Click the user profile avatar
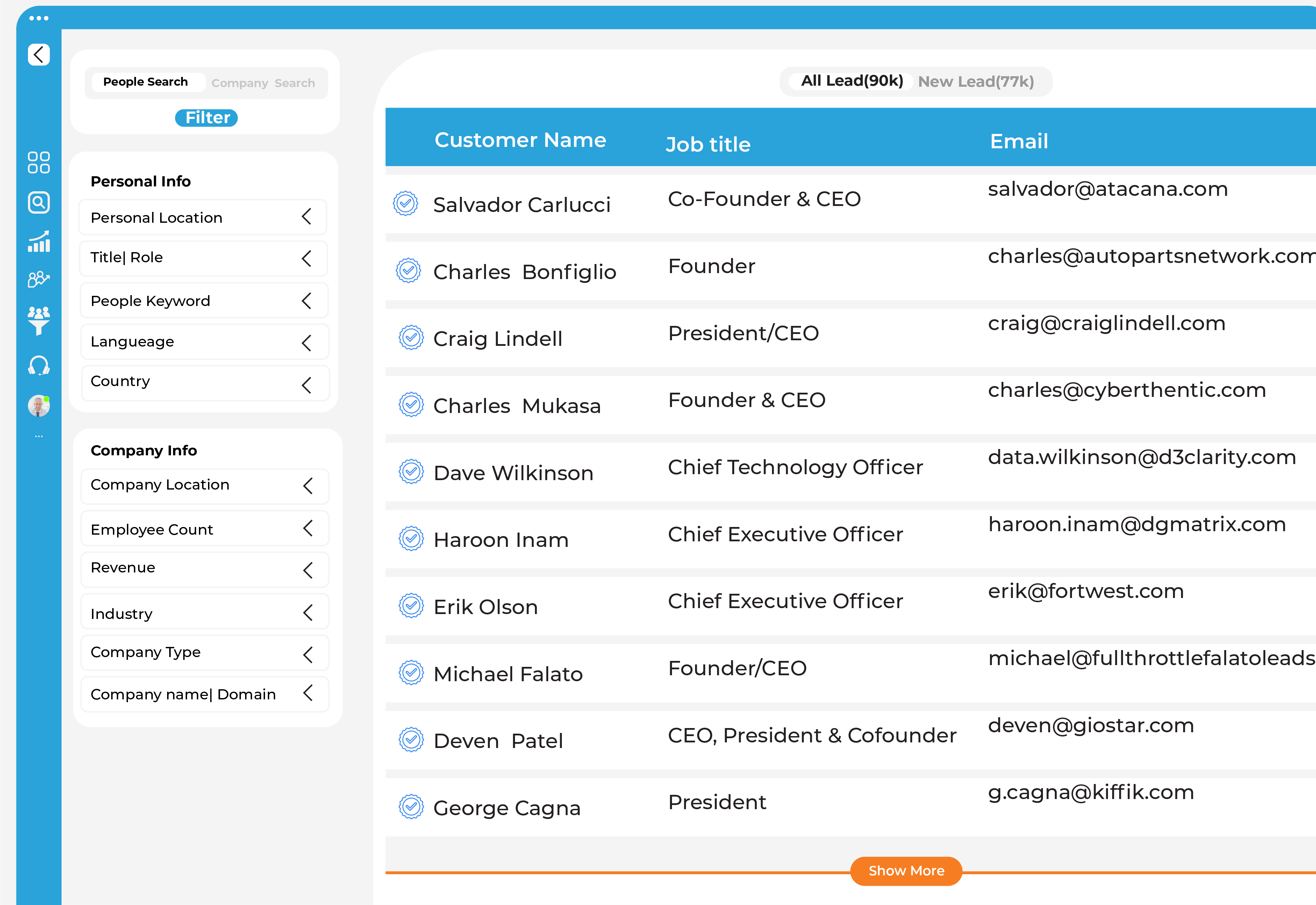Image resolution: width=1316 pixels, height=905 pixels. 38,406
